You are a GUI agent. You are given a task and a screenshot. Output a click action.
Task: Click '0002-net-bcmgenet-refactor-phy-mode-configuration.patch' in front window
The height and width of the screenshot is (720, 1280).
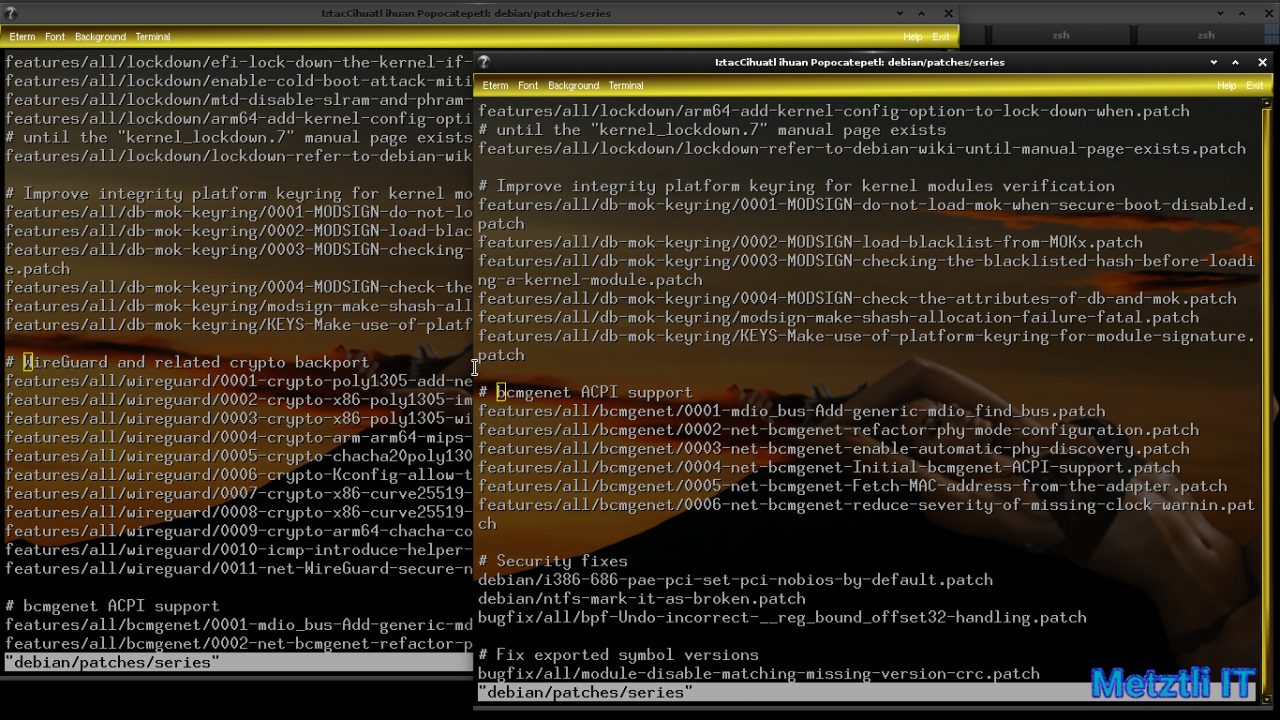(838, 430)
